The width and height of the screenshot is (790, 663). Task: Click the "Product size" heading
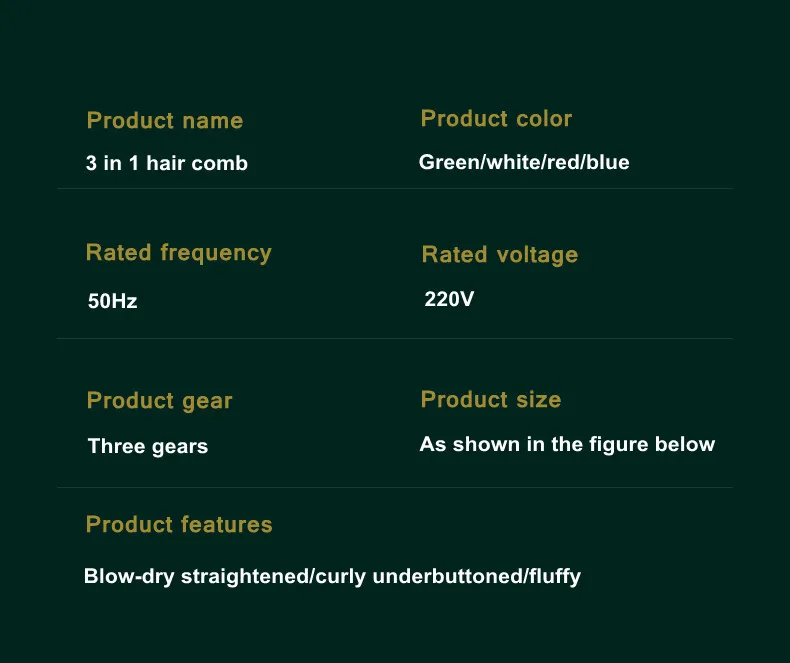[491, 400]
